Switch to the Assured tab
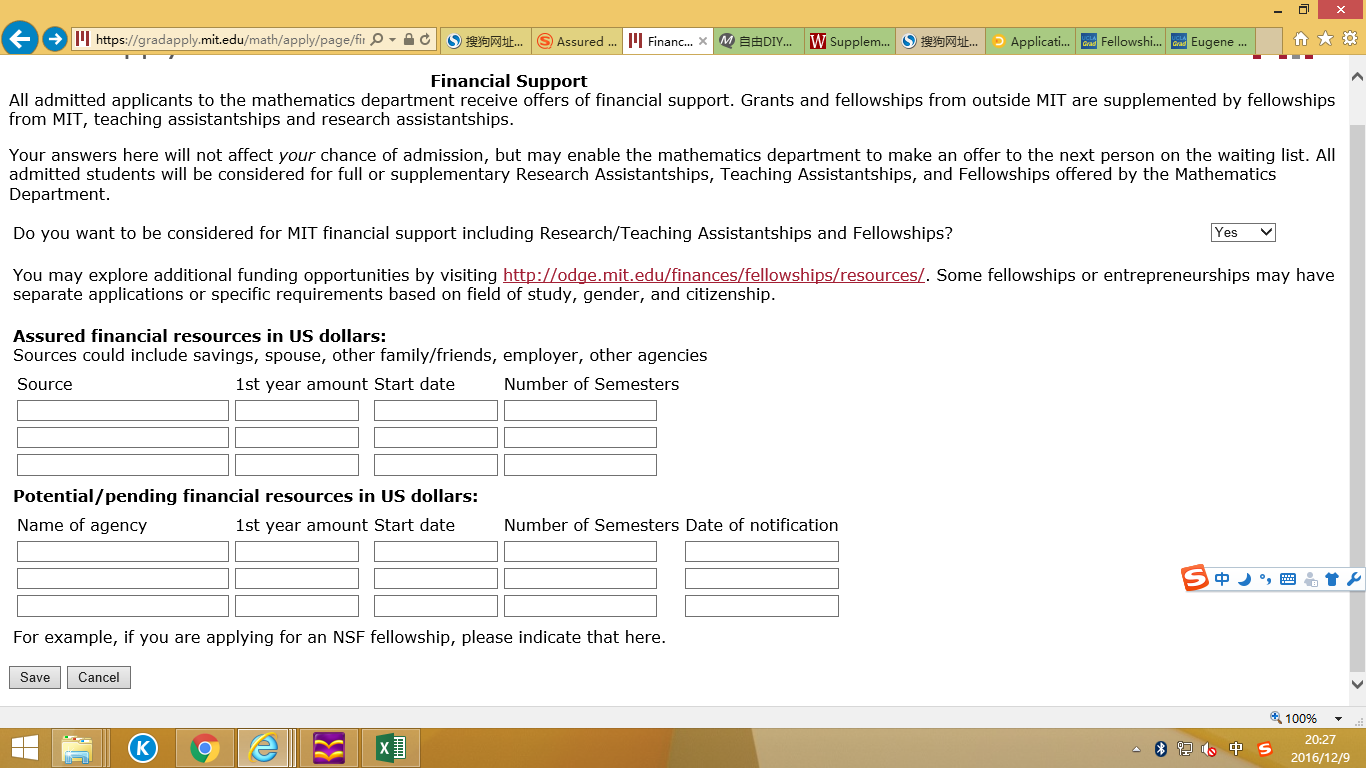This screenshot has height=768, width=1366. (x=576, y=41)
